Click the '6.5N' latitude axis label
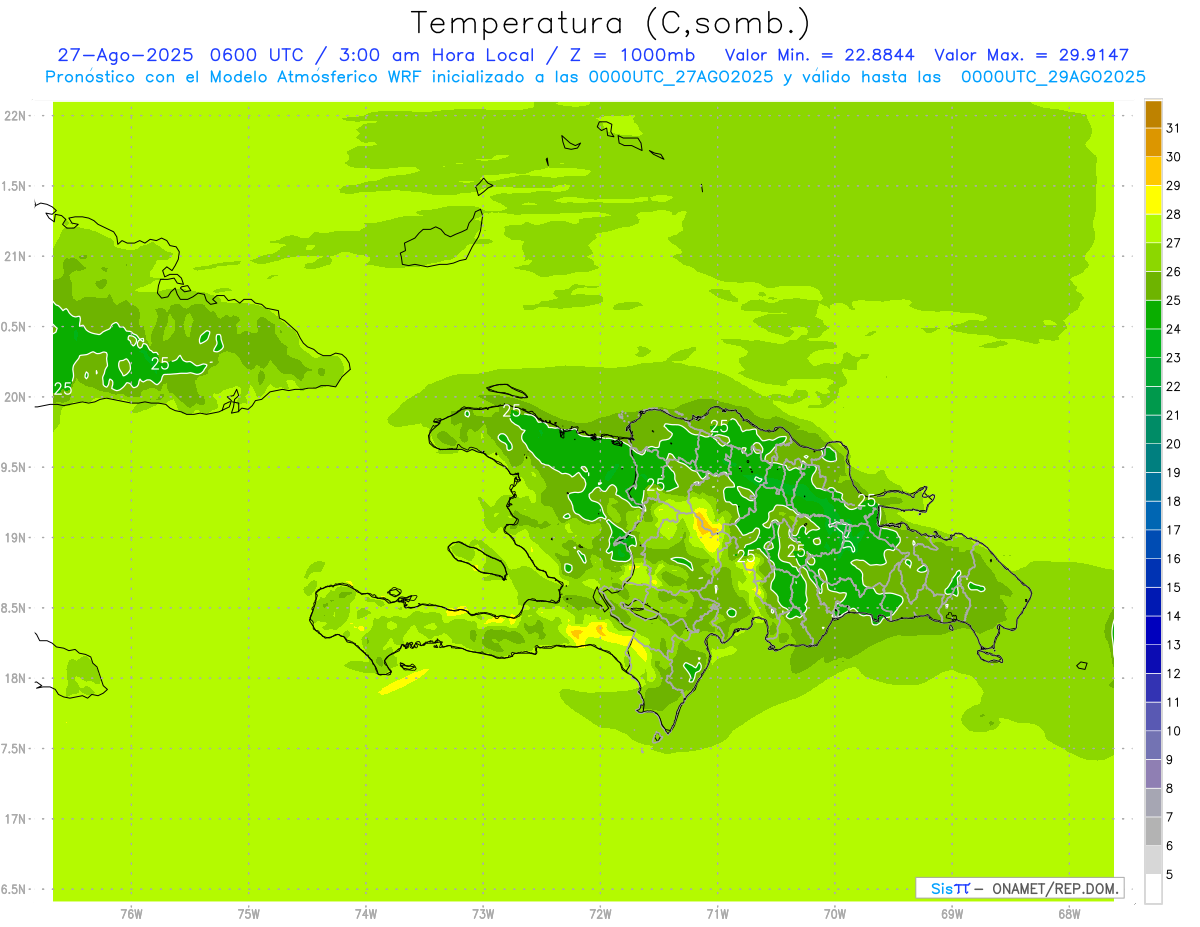 [13, 890]
